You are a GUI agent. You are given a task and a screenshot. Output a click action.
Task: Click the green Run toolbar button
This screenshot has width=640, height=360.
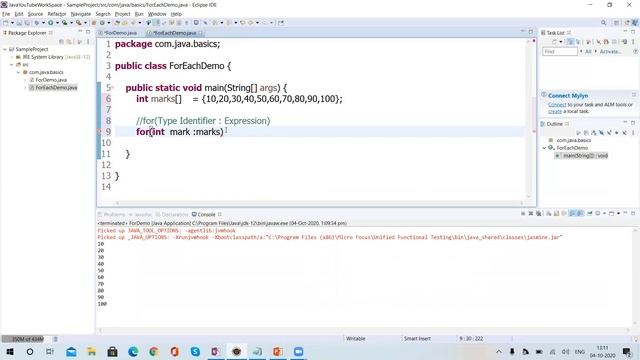pyautogui.click(x=51, y=23)
